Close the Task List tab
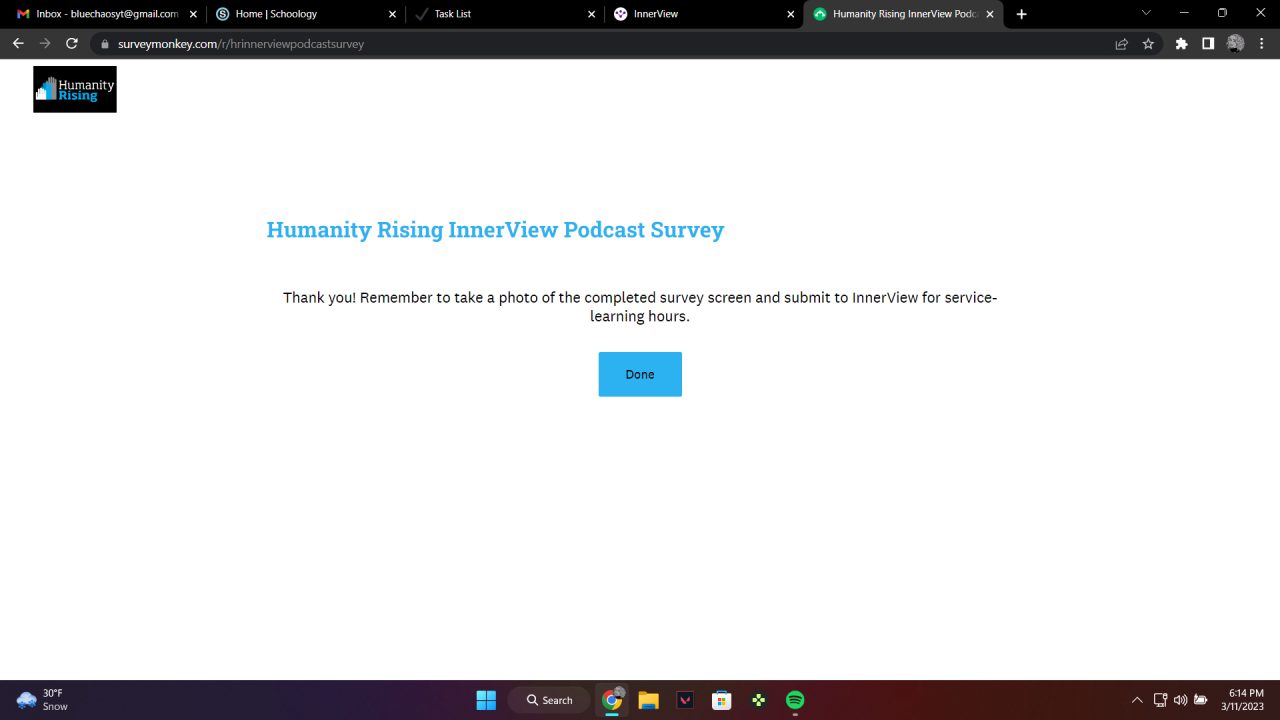Screen dimensions: 1280x720 (x=592, y=14)
